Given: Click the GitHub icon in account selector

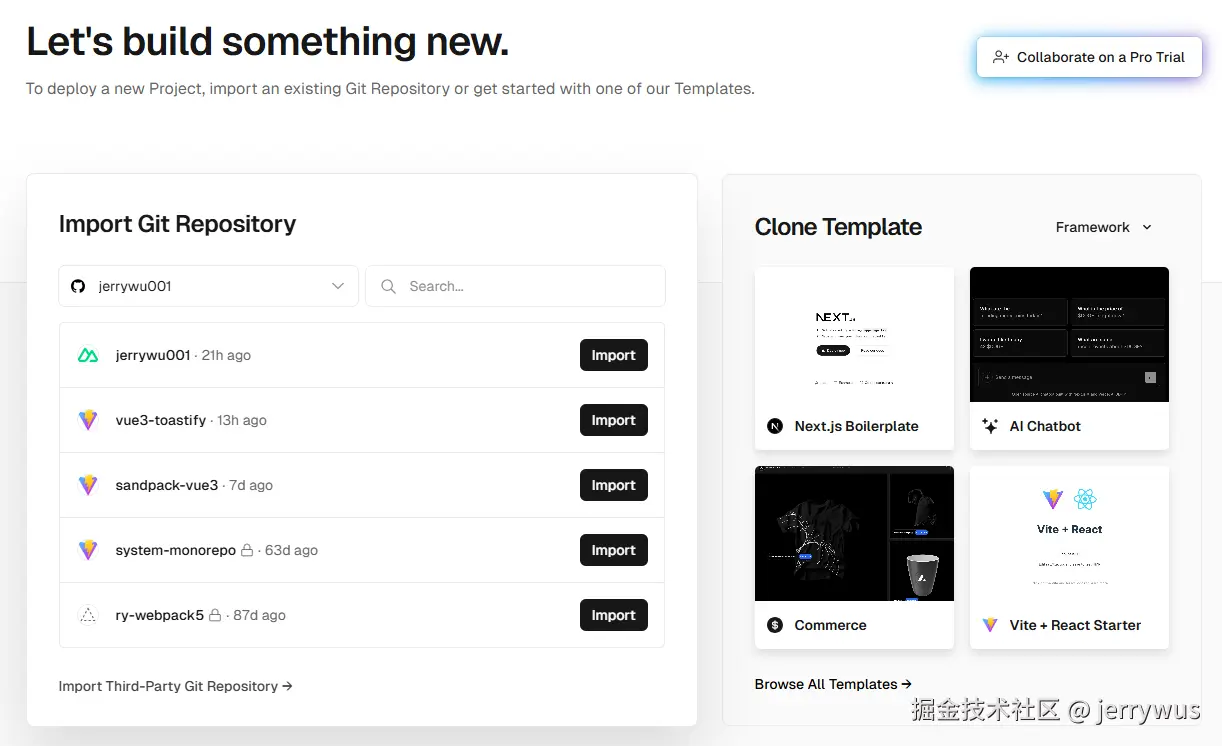Looking at the screenshot, I should [x=78, y=286].
